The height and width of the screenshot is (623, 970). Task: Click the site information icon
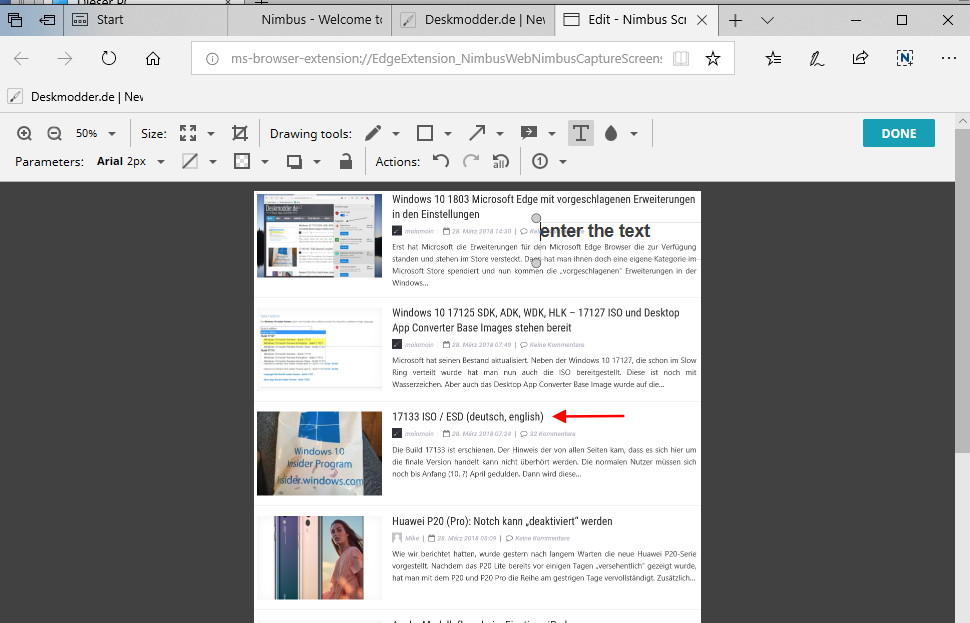pos(212,59)
